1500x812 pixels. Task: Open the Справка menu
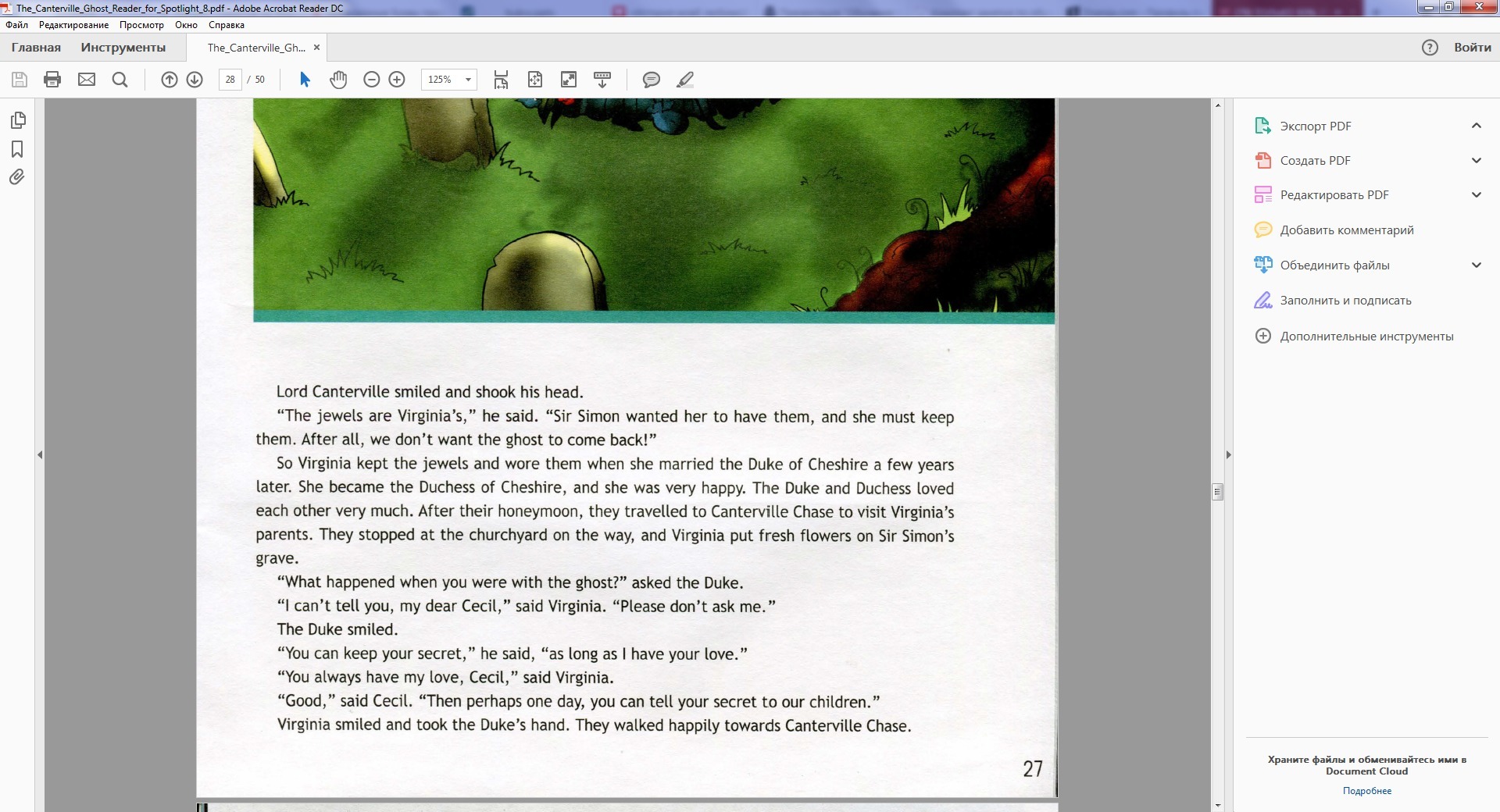(227, 25)
